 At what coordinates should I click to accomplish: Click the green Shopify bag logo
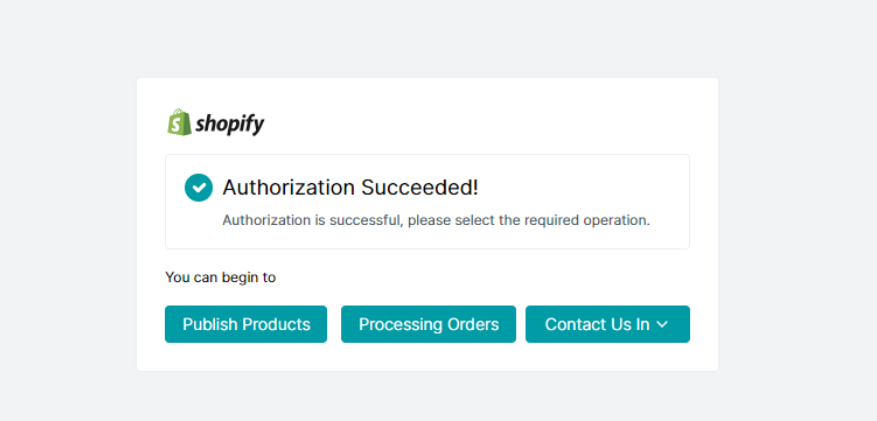point(179,123)
